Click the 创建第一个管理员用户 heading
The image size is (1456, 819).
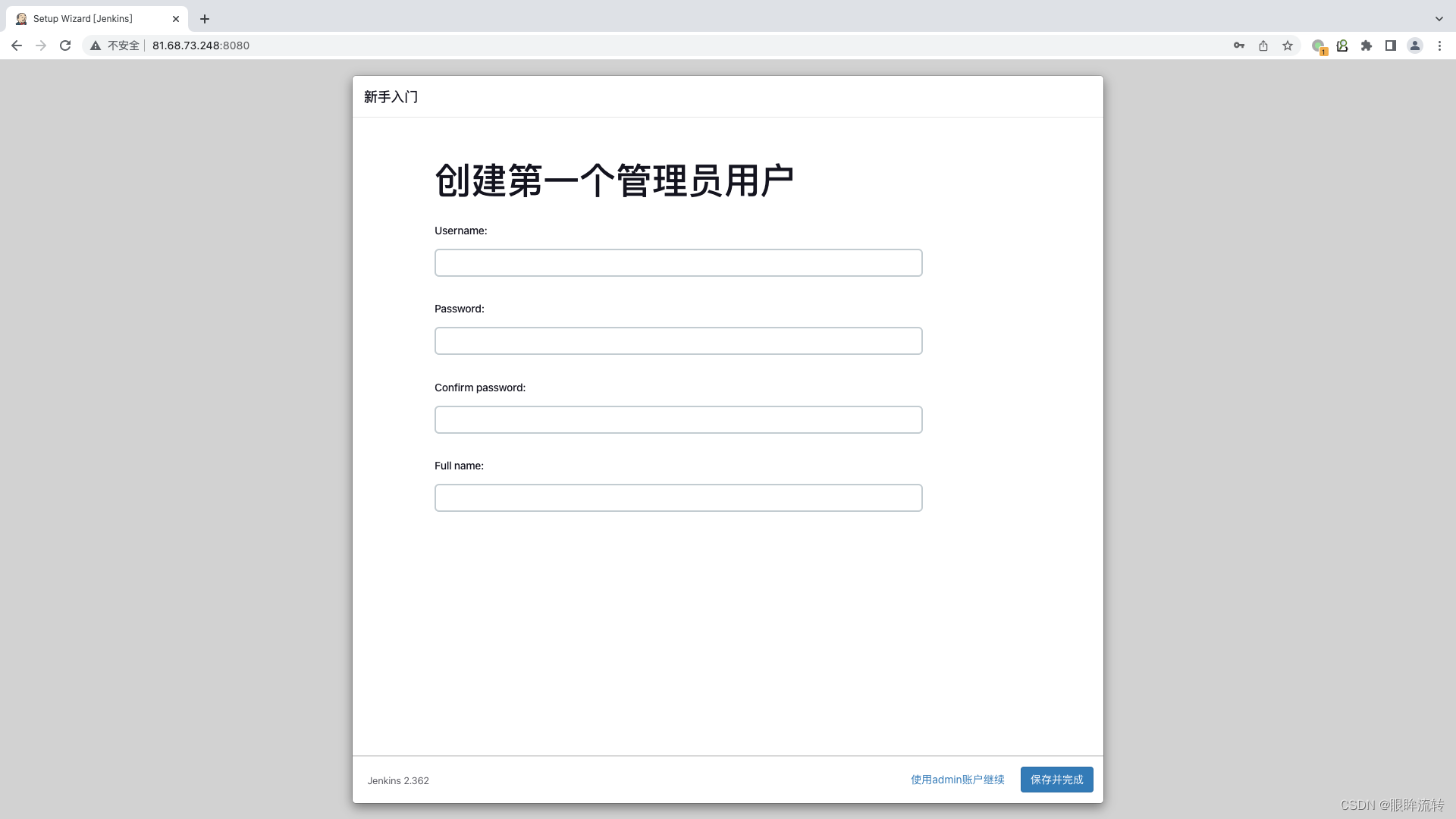tap(614, 181)
